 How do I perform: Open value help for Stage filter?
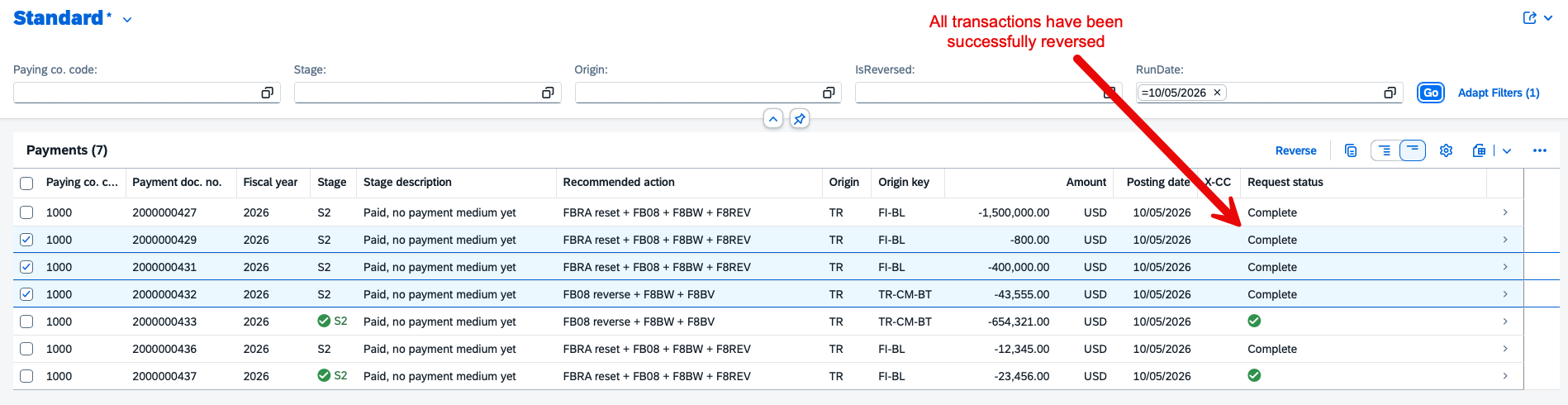548,93
